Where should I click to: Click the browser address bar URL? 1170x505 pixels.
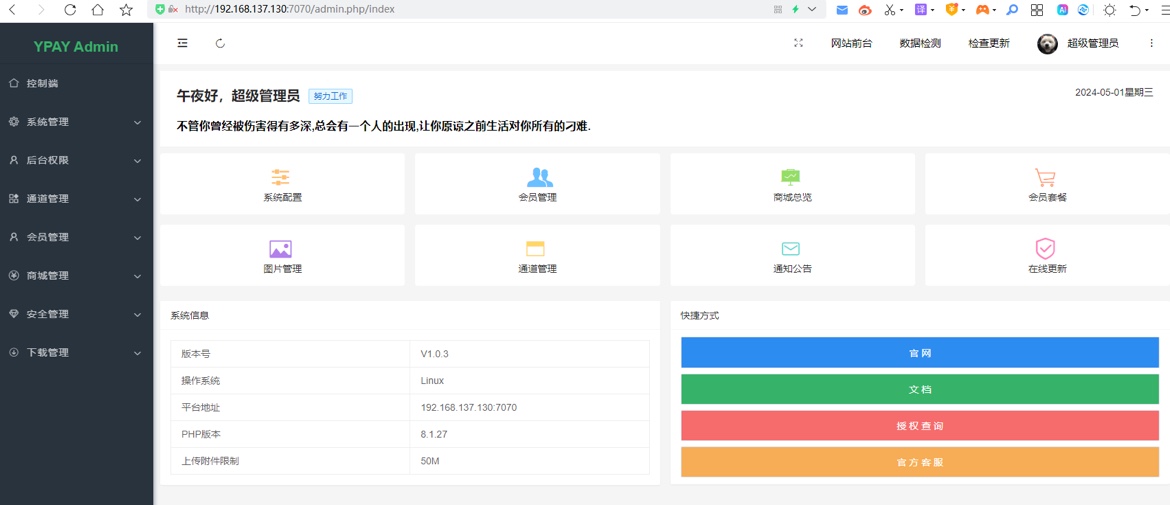[x=290, y=9]
